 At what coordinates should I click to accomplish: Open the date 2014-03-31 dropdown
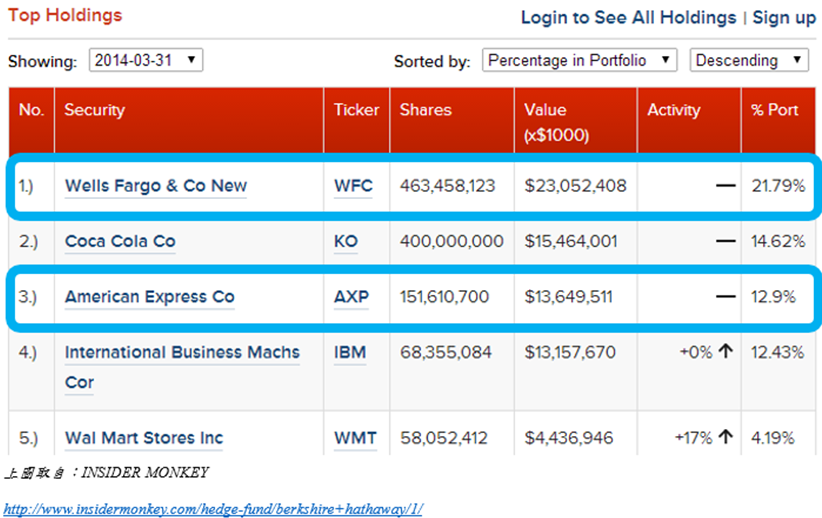click(146, 60)
